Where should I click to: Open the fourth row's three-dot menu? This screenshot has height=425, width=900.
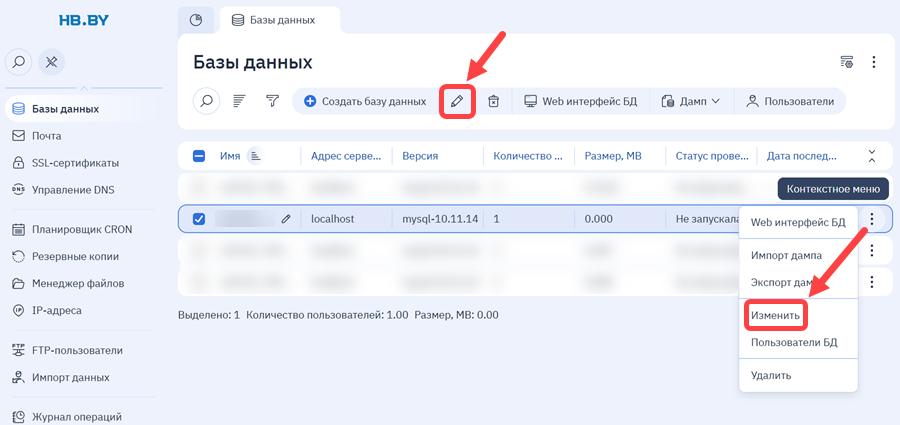coord(871,281)
